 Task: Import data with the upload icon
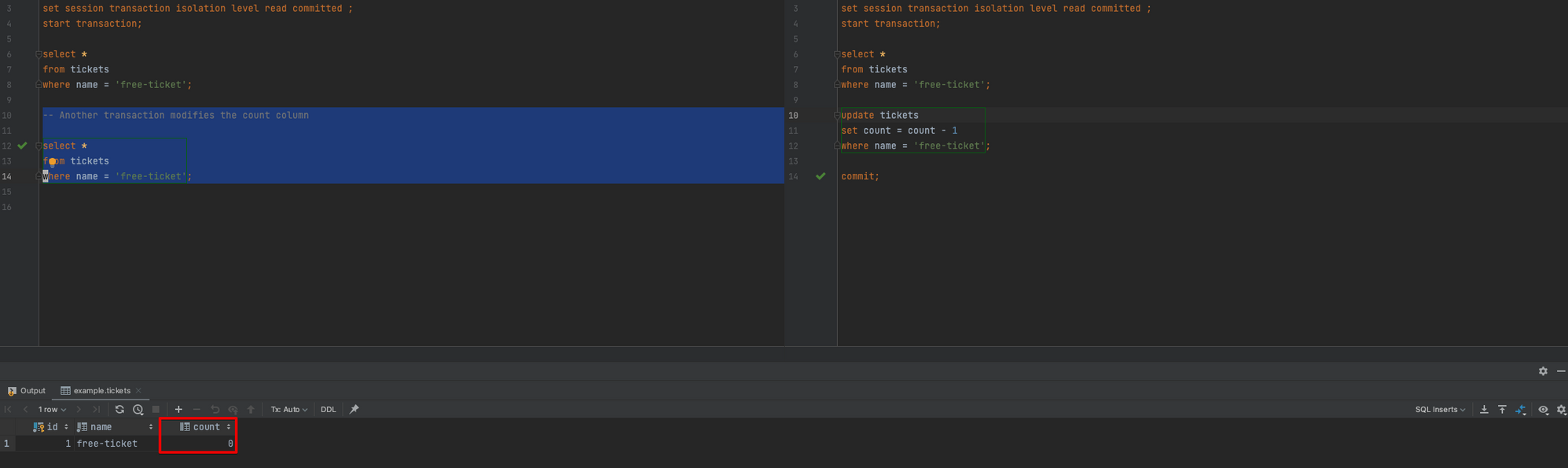[x=1502, y=409]
